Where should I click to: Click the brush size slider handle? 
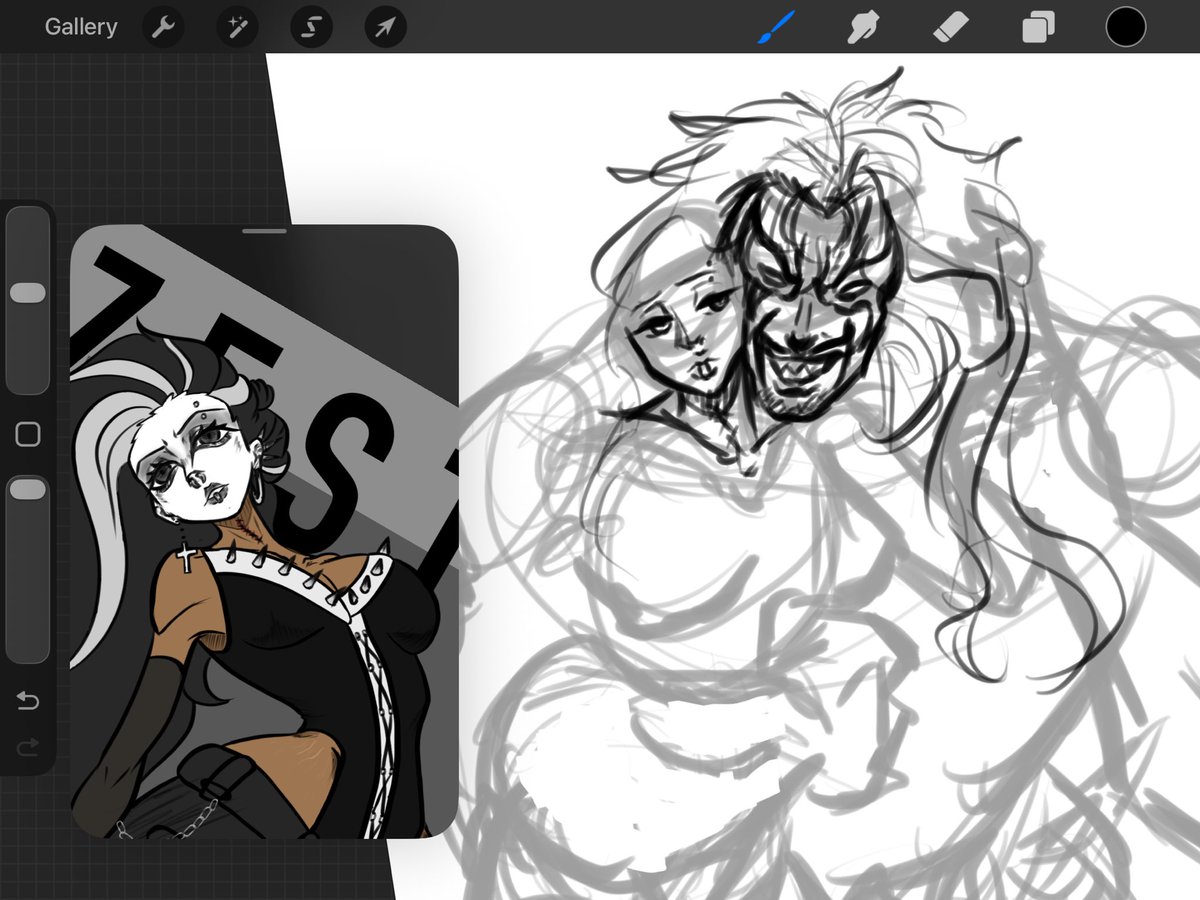[x=27, y=293]
